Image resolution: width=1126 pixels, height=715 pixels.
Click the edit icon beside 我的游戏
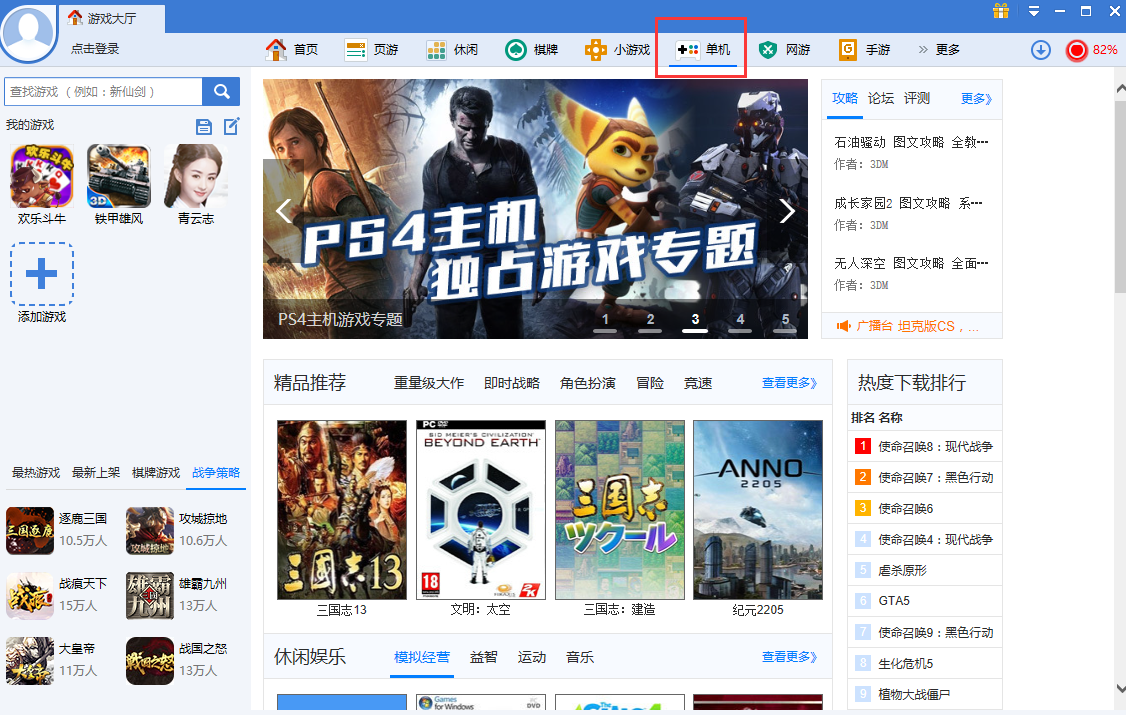point(231,126)
